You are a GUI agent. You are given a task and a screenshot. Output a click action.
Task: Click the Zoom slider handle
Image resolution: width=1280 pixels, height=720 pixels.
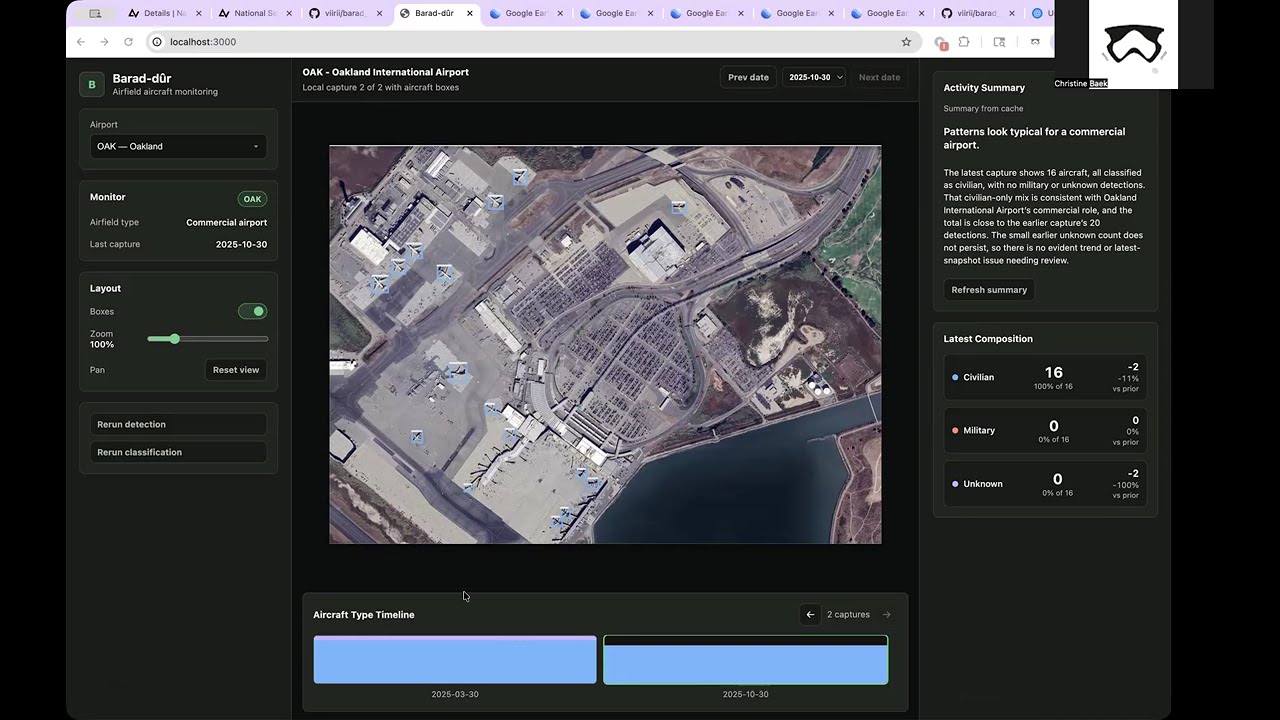[x=174, y=339]
